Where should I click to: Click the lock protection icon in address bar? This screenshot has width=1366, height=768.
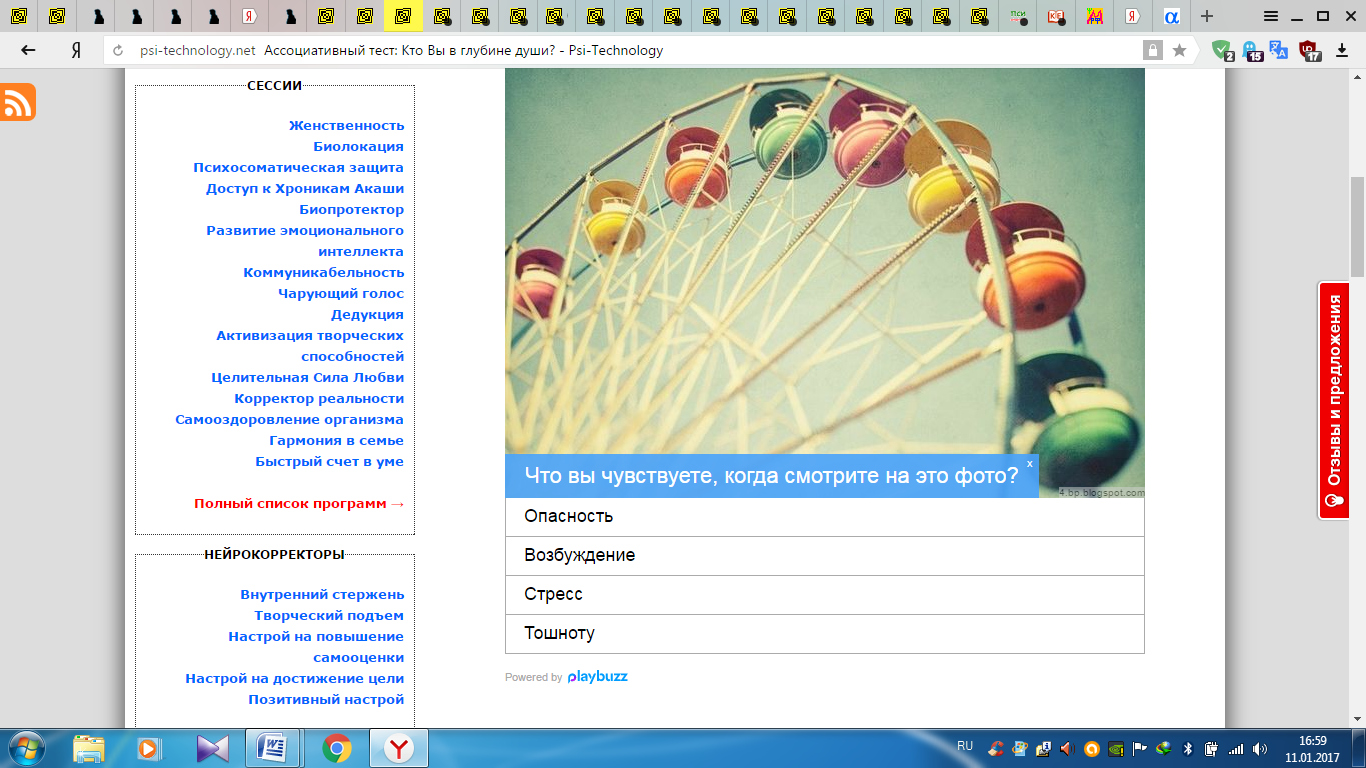[x=1153, y=50]
